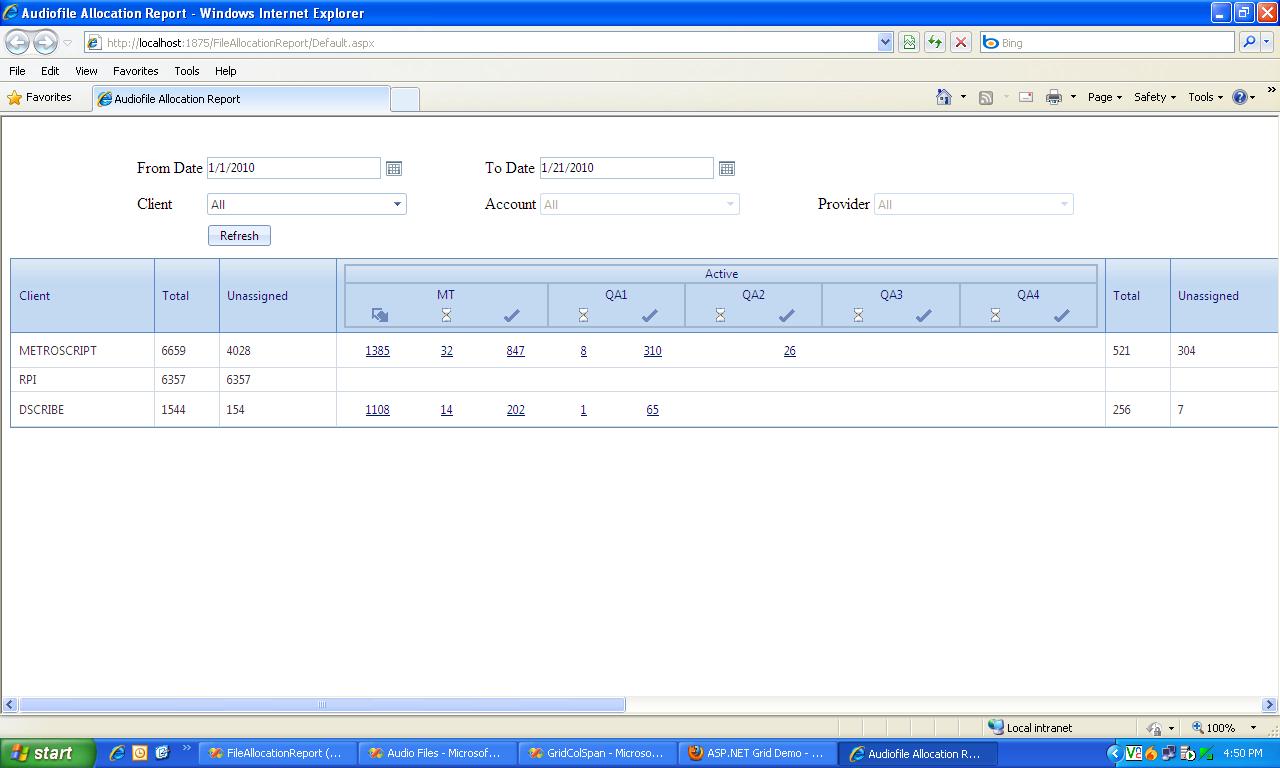The height and width of the screenshot is (768, 1280).
Task: Open the File menu
Action: [x=17, y=71]
